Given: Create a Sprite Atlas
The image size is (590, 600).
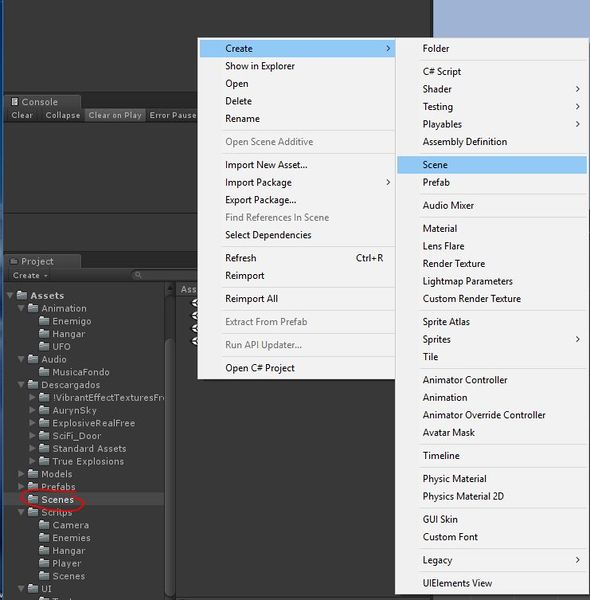Looking at the screenshot, I should [x=492, y=322].
